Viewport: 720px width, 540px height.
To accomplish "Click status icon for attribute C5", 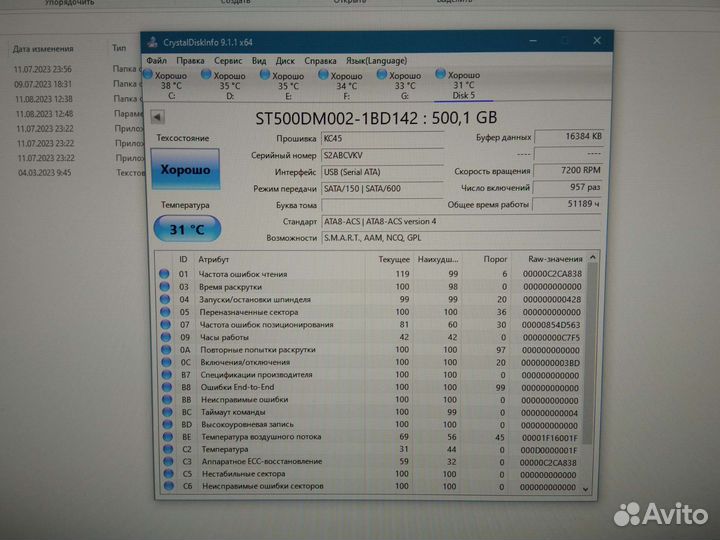I will 169,473.
